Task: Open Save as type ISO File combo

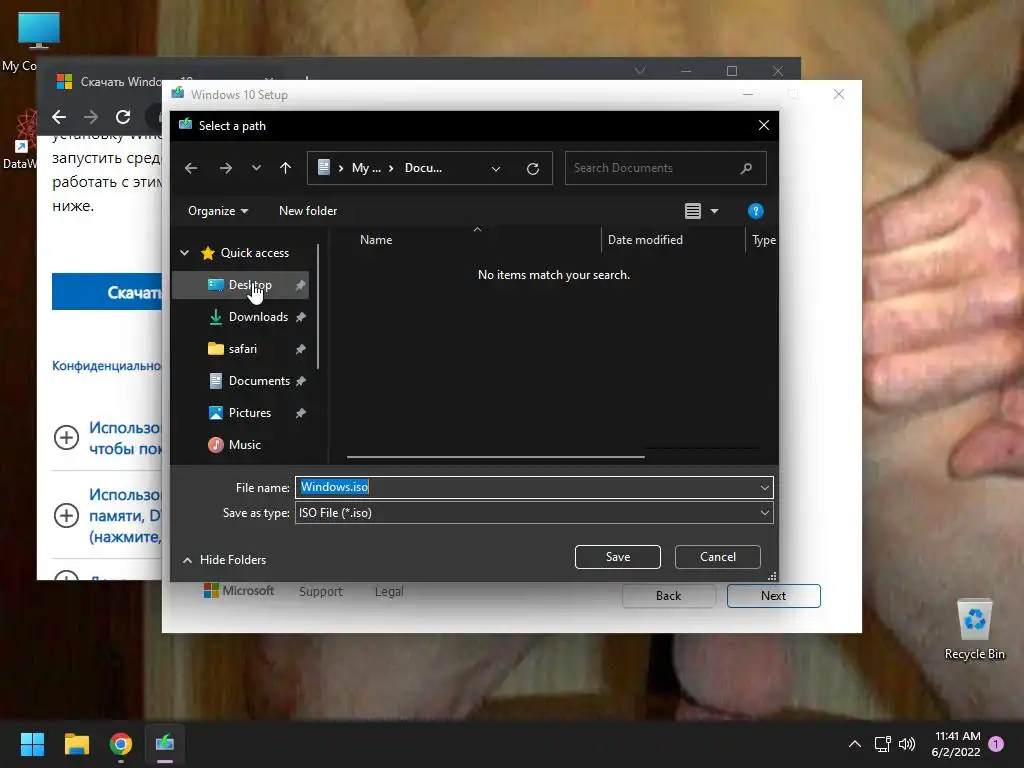Action: click(x=534, y=513)
